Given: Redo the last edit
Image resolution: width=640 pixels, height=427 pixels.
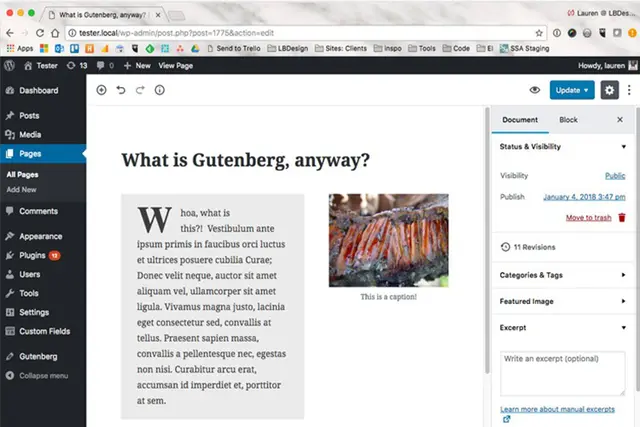Looking at the screenshot, I should (140, 90).
